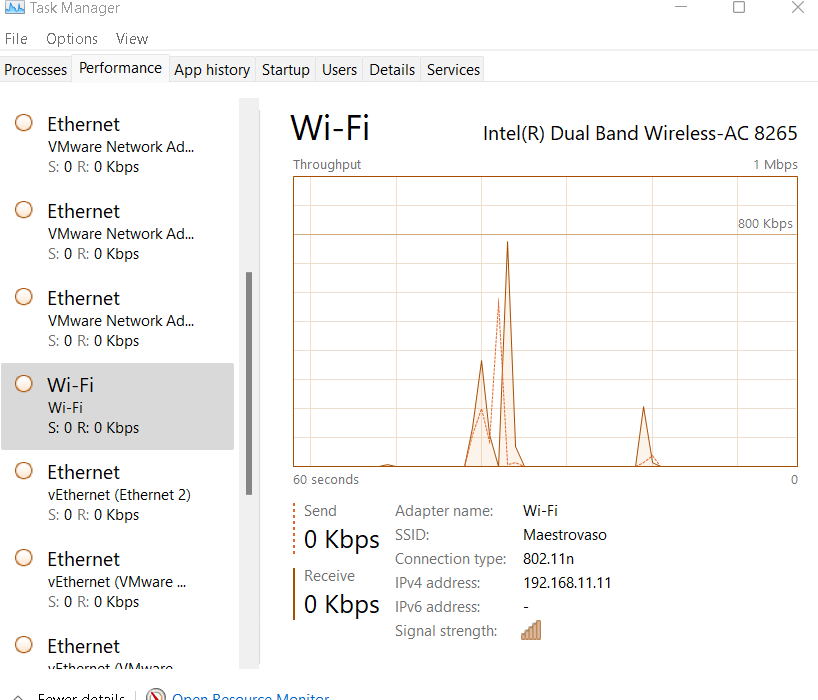
Task: Collapse with Fewer details chevron
Action: coord(18,696)
